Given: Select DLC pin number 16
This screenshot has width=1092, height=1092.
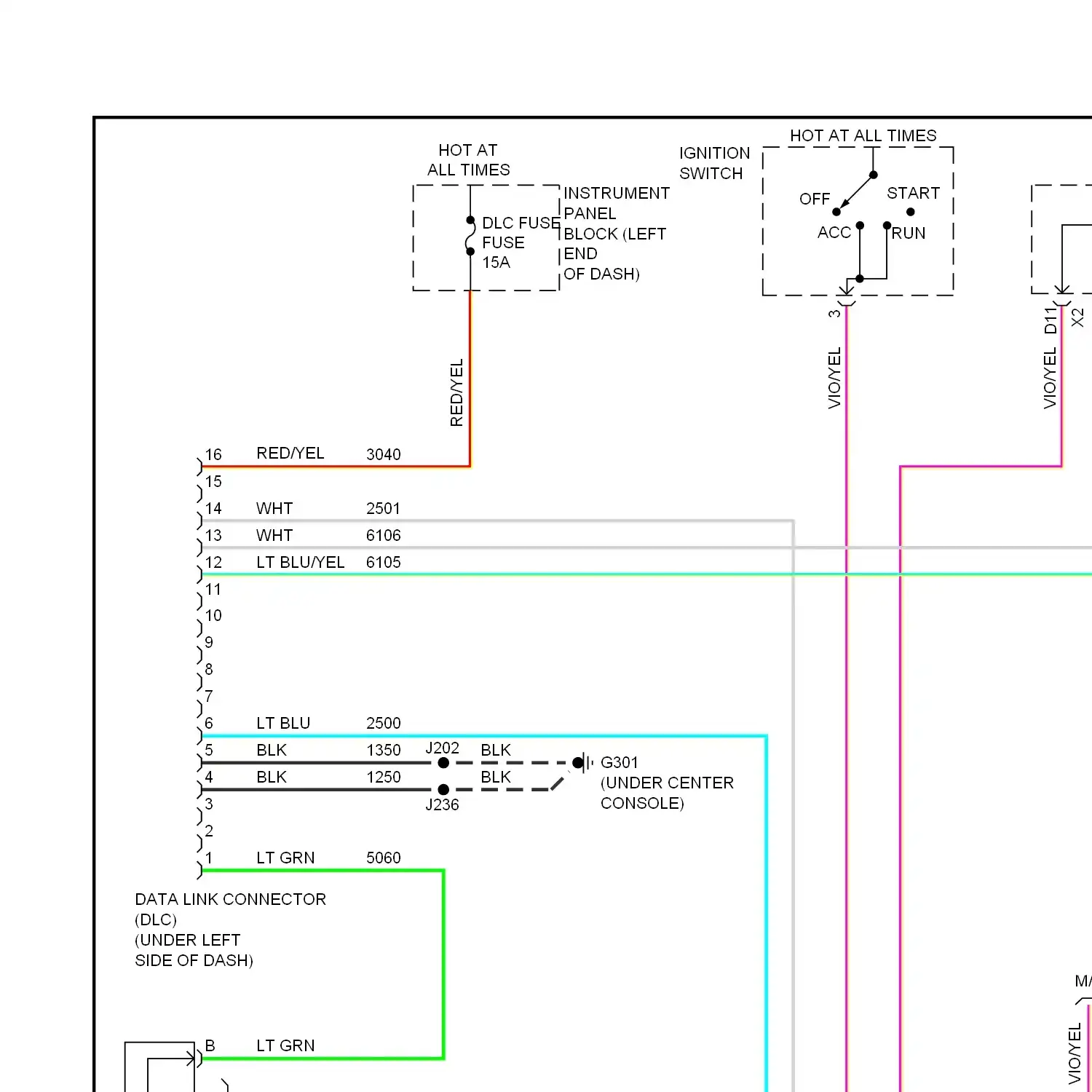Looking at the screenshot, I should (213, 454).
